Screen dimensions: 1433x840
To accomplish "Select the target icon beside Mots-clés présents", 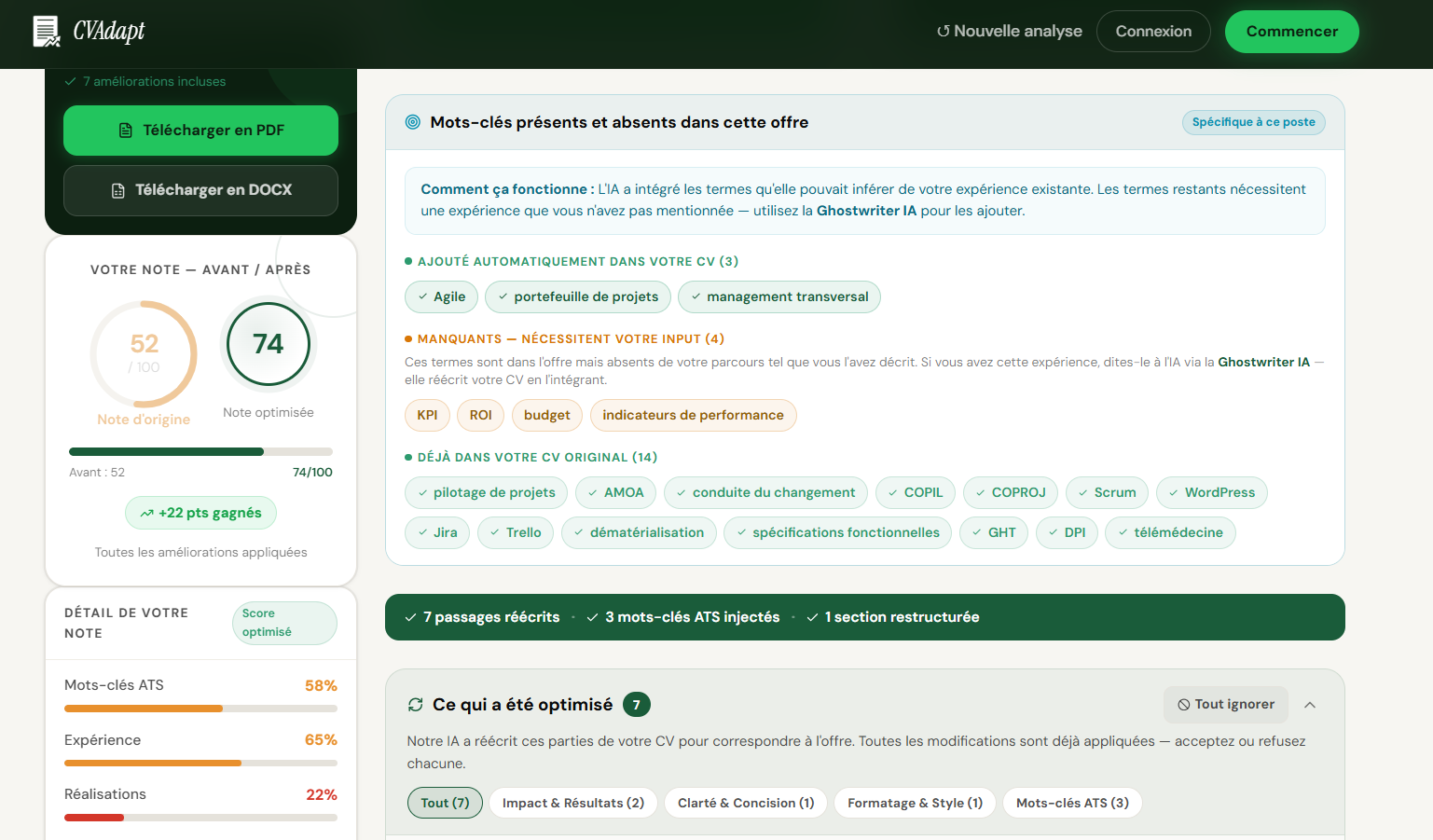I will (x=412, y=122).
